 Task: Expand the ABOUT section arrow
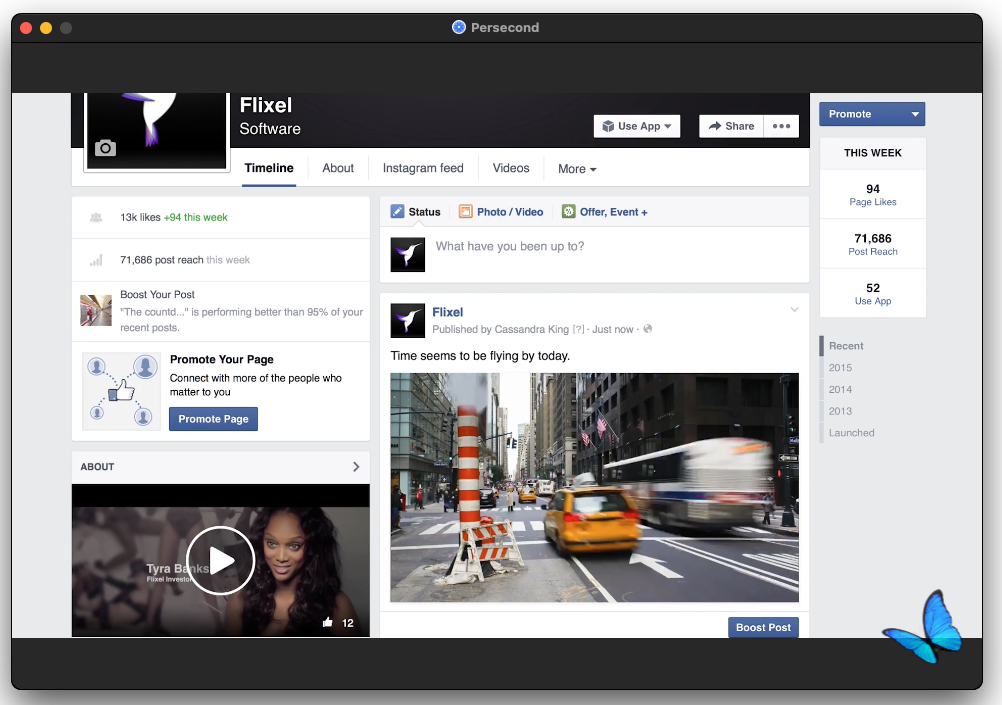(356, 467)
